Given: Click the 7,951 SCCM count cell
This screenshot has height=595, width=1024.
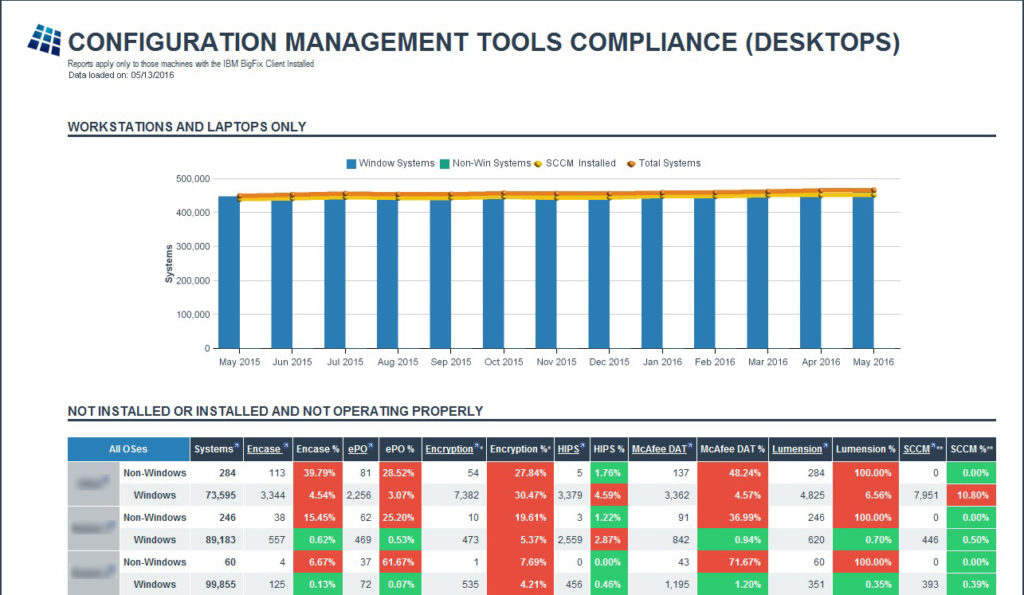Looking at the screenshot, I should 925,495.
